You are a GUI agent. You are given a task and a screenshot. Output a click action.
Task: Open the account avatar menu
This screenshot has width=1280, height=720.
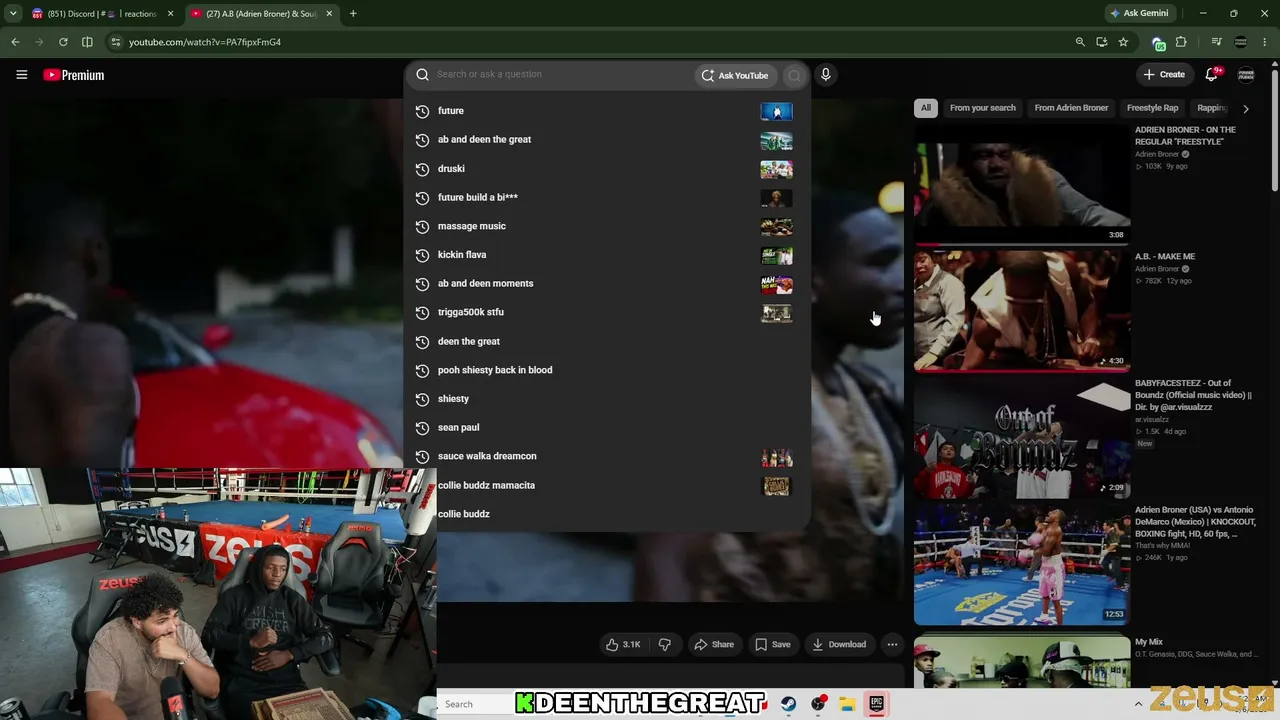pyautogui.click(x=1246, y=75)
